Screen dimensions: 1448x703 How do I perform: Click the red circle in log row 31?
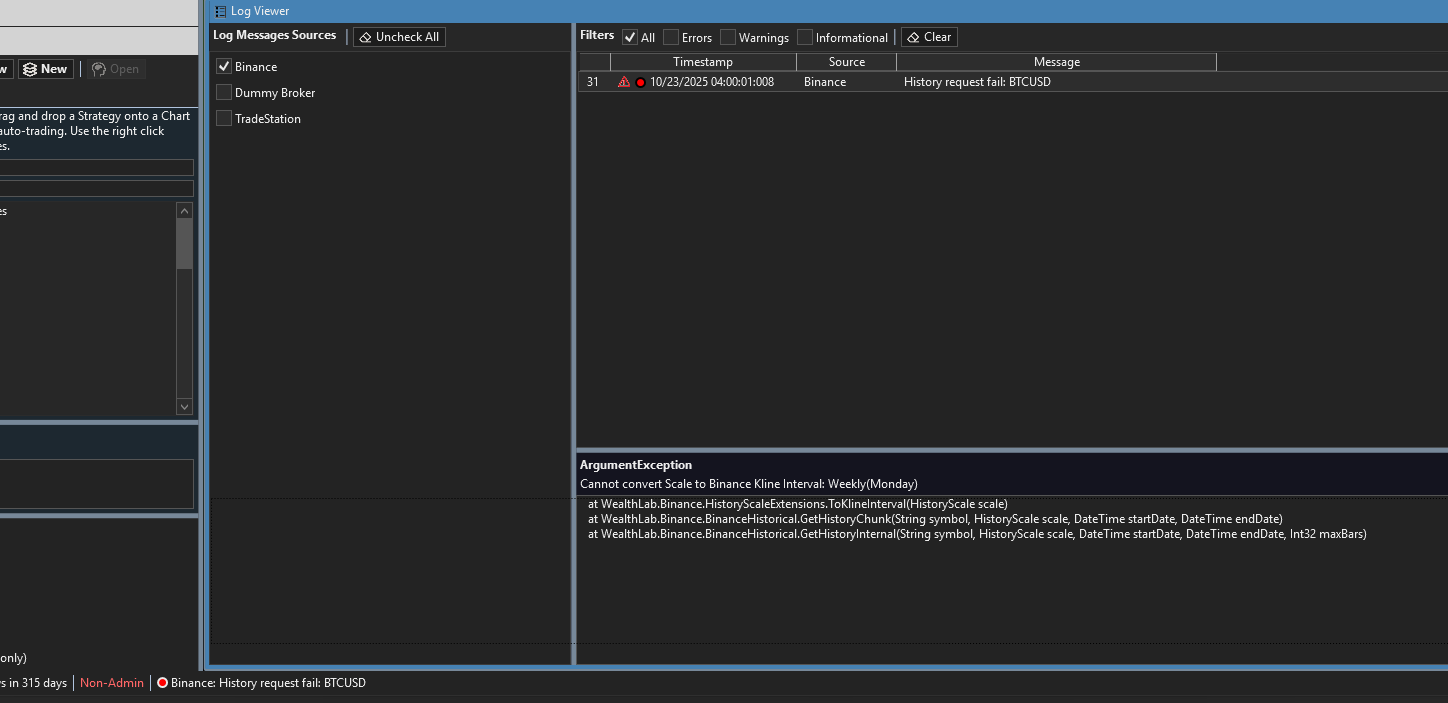pos(640,82)
